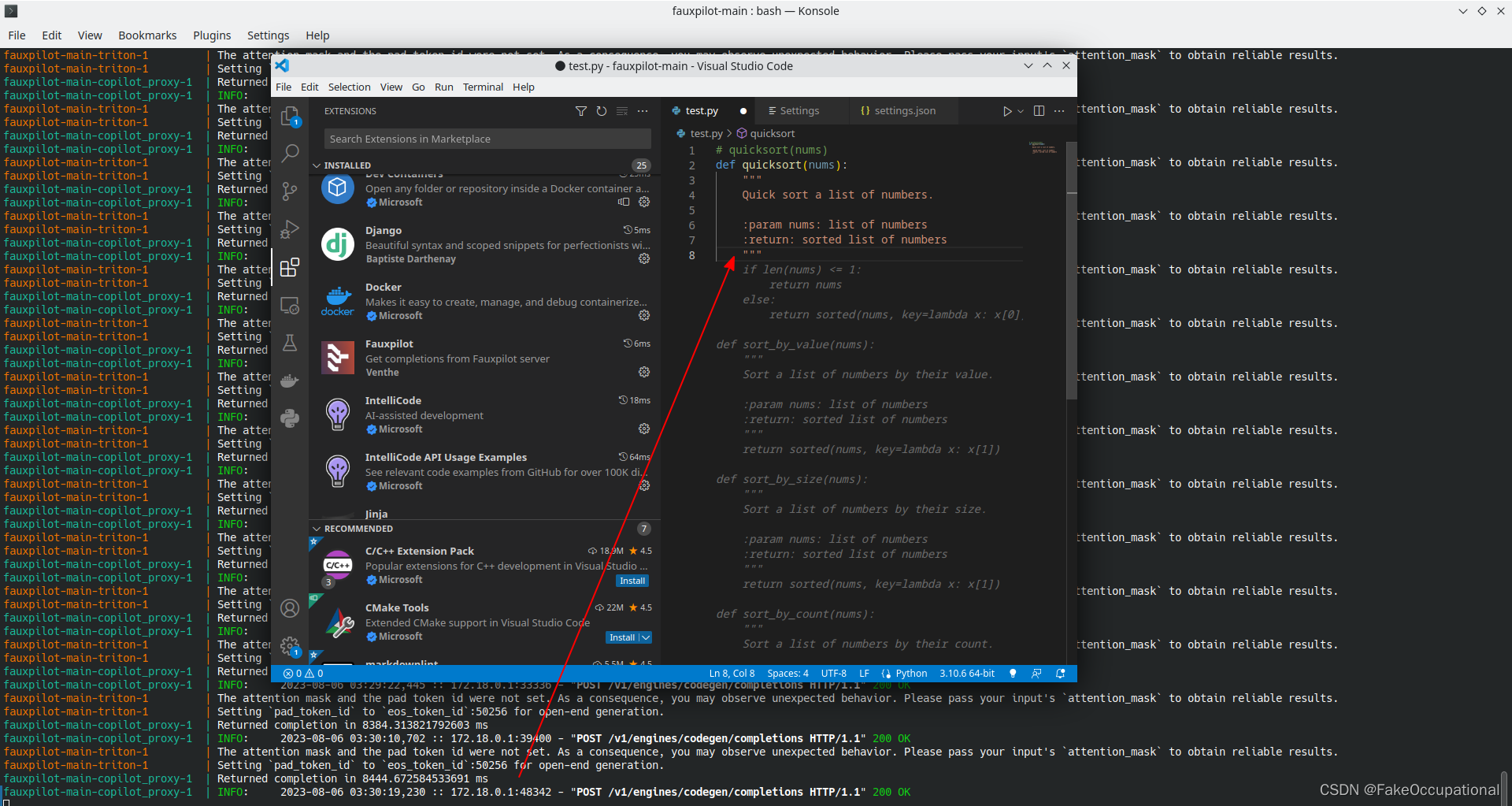Open manage gear for Django extension
This screenshot has width=1512, height=806.
tap(644, 258)
